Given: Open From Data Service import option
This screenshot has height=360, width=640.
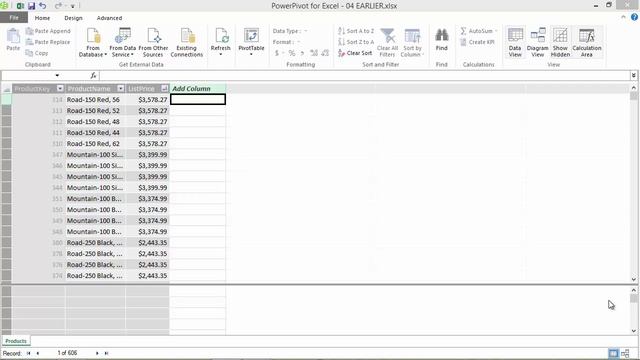Looking at the screenshot, I should 122,42.
